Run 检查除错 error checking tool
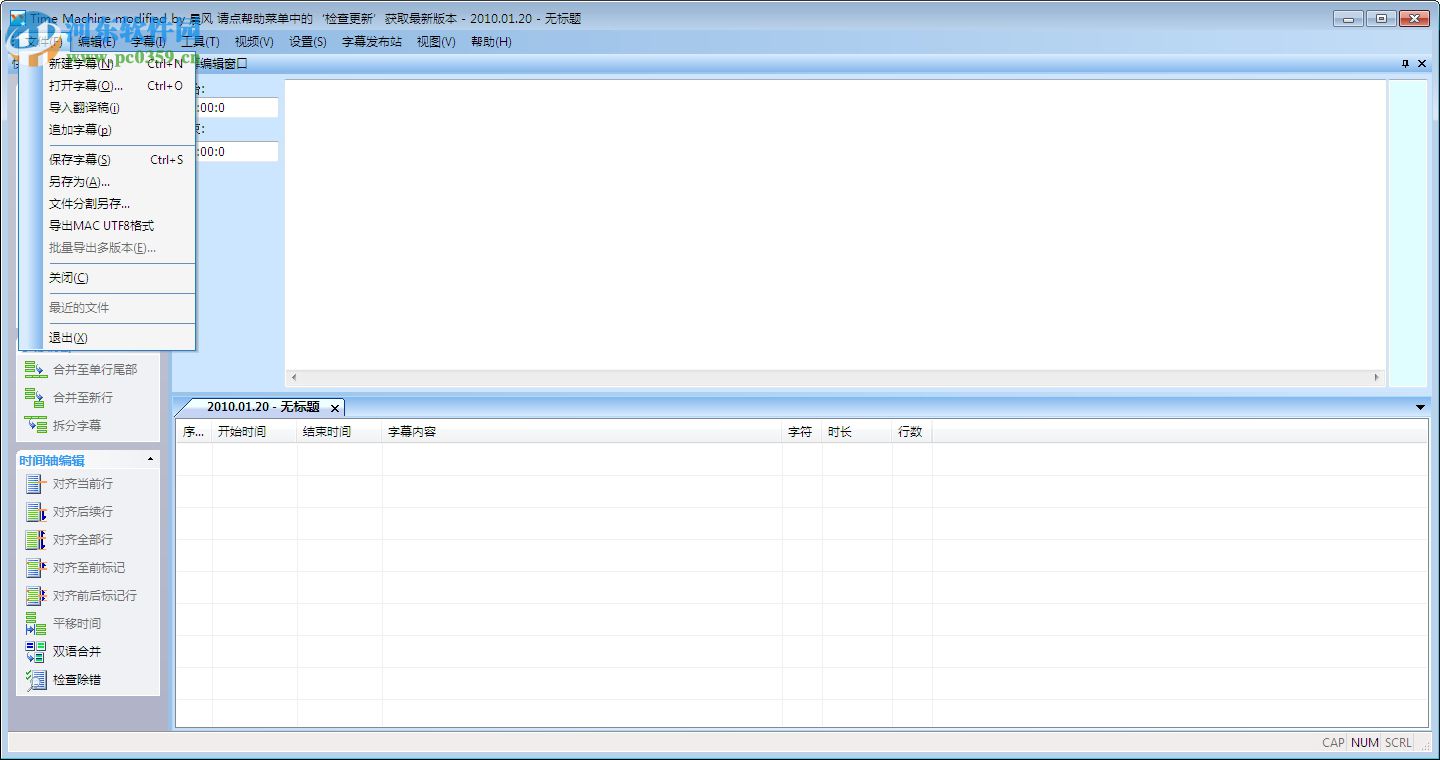 pos(66,679)
